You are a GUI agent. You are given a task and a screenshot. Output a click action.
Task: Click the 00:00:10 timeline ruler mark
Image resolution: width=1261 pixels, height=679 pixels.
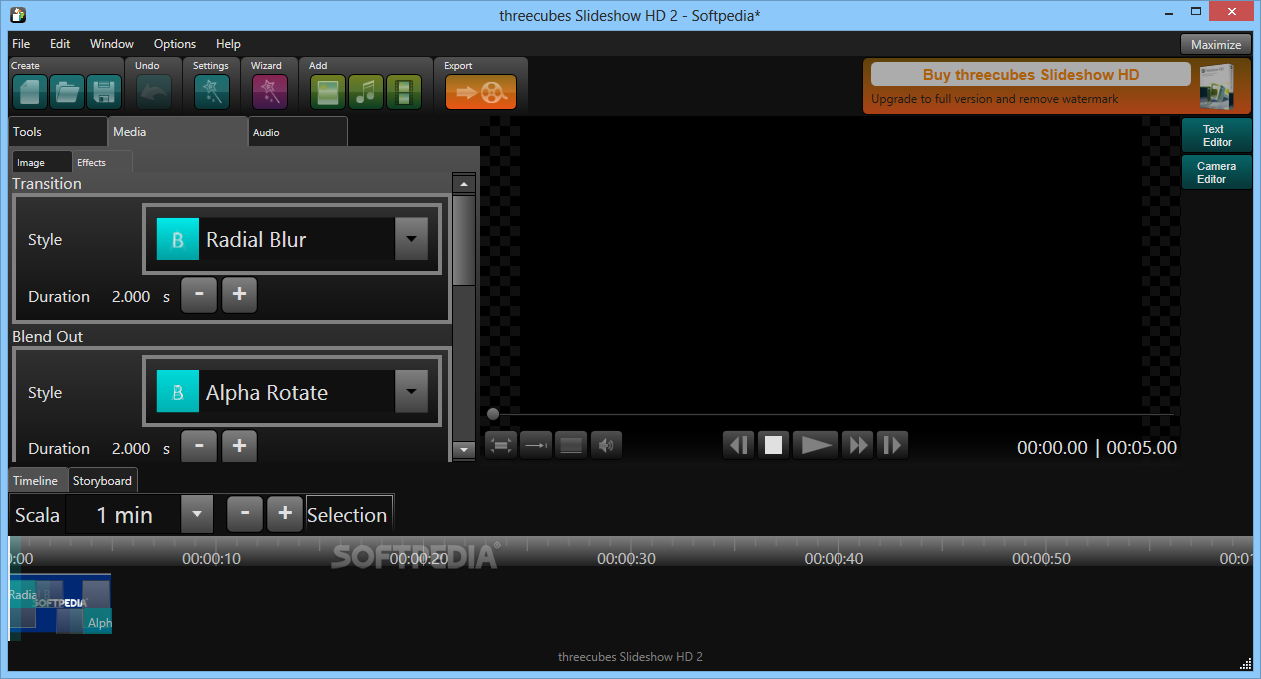tap(211, 559)
